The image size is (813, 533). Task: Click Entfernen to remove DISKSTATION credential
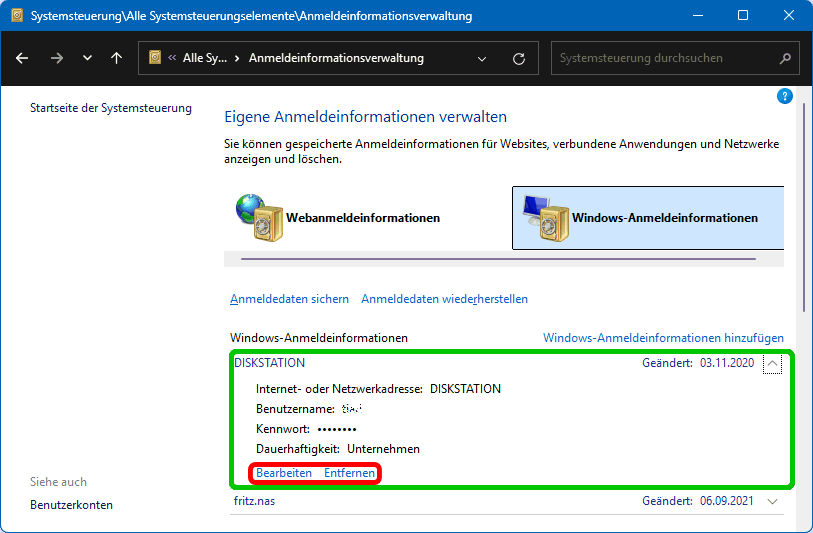[350, 473]
